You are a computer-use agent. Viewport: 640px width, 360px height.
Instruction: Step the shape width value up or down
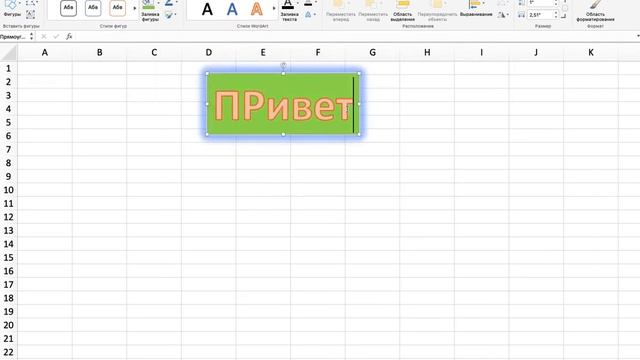coord(556,15)
